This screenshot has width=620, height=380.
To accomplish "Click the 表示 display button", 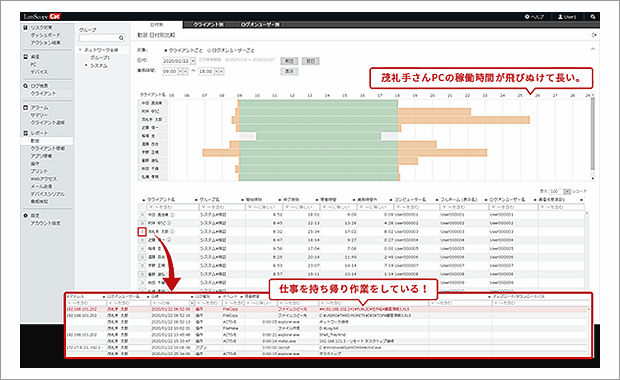I will tap(289, 71).
